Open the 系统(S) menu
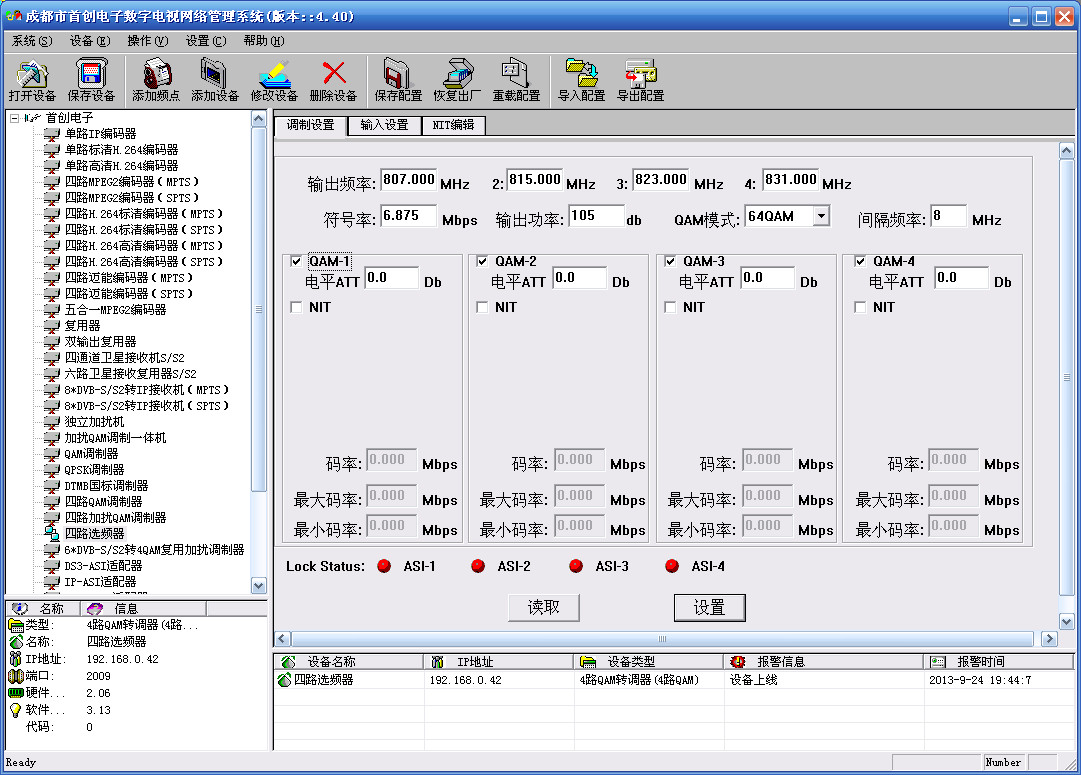This screenshot has width=1081, height=775. click(32, 41)
